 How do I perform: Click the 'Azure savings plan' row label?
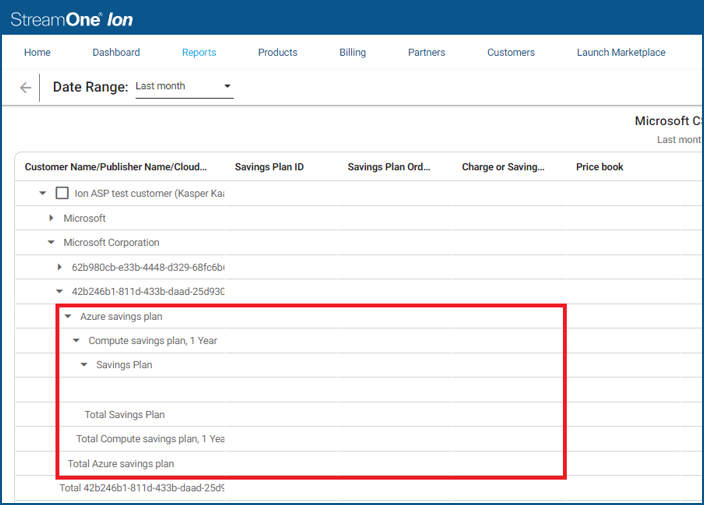click(x=121, y=316)
